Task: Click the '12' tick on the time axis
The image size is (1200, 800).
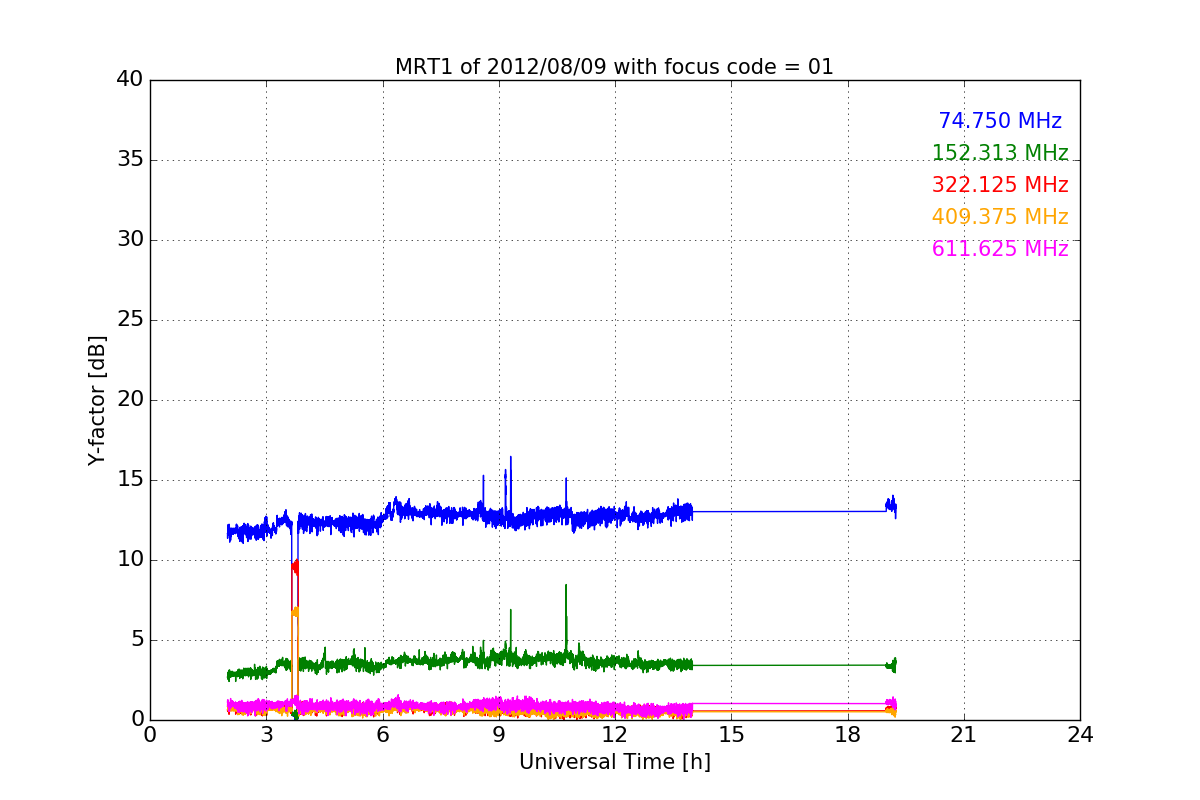Action: [615, 734]
